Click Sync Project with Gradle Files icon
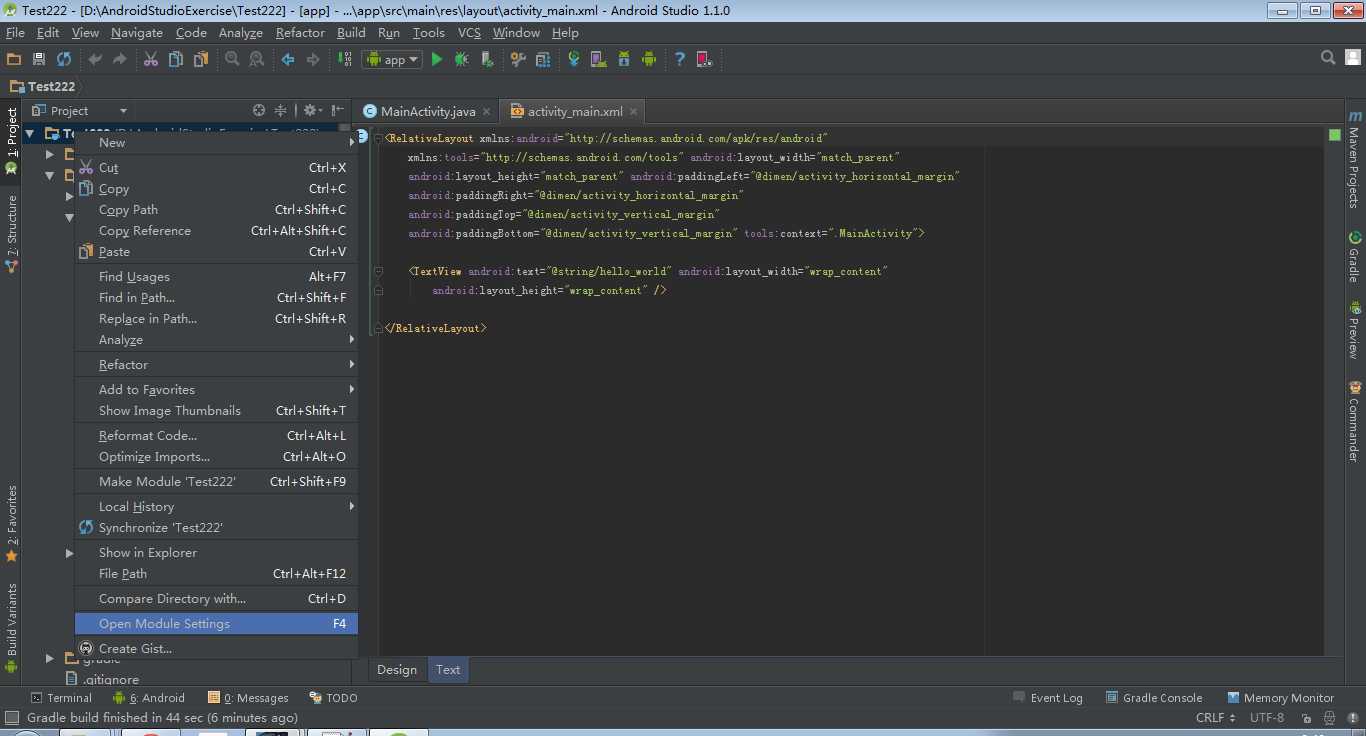 (x=574, y=59)
